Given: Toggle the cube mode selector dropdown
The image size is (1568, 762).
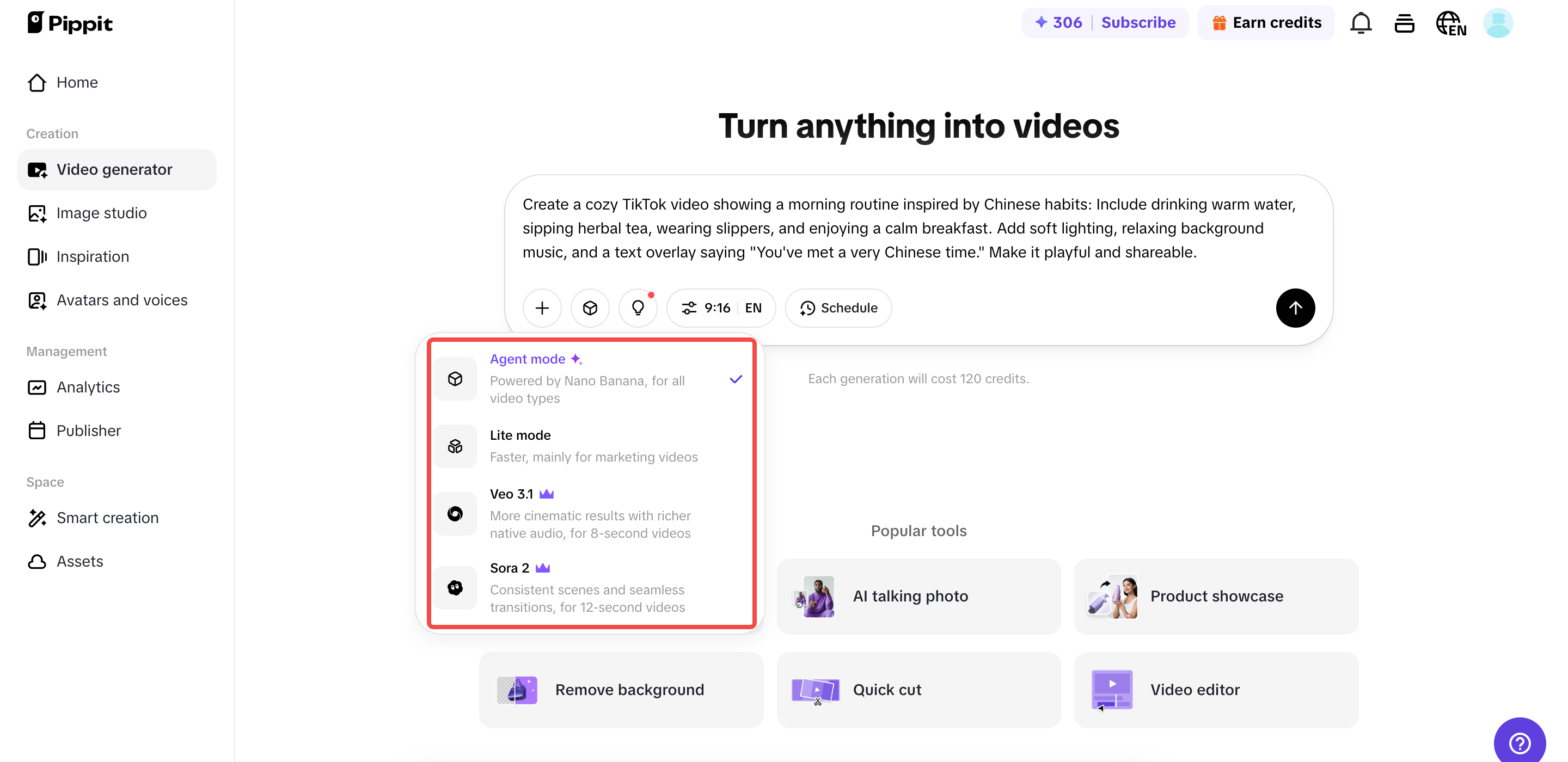Looking at the screenshot, I should point(590,308).
